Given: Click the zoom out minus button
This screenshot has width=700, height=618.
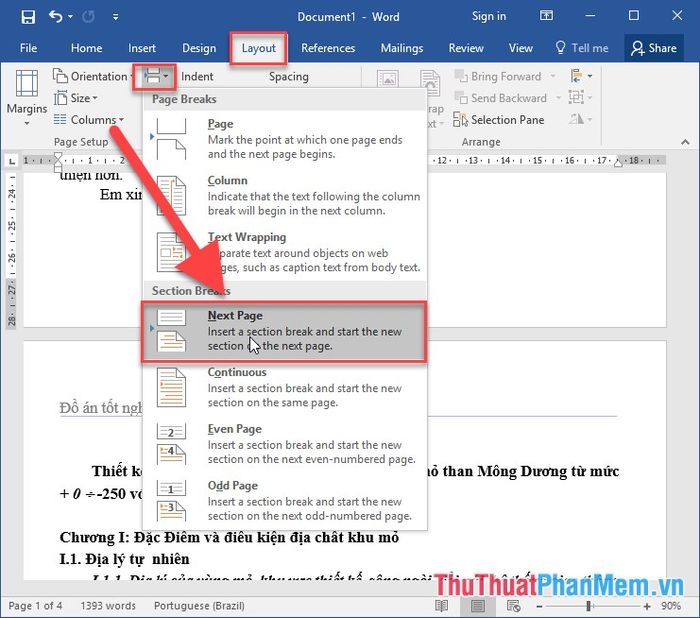Looking at the screenshot, I should tap(539, 606).
